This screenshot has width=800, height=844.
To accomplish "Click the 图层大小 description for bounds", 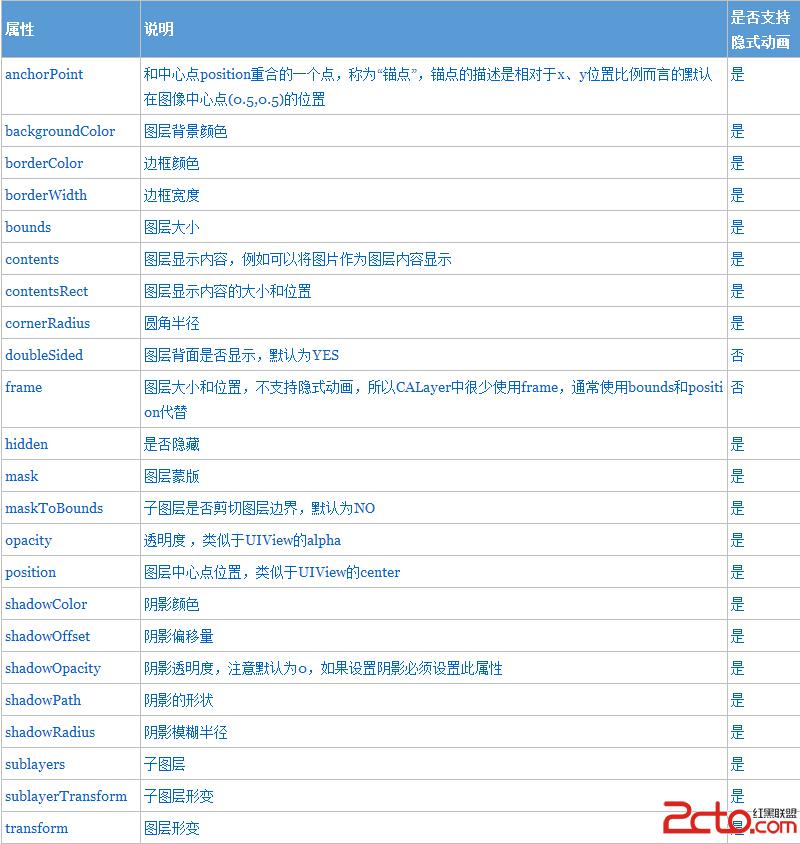I will coord(172,227).
